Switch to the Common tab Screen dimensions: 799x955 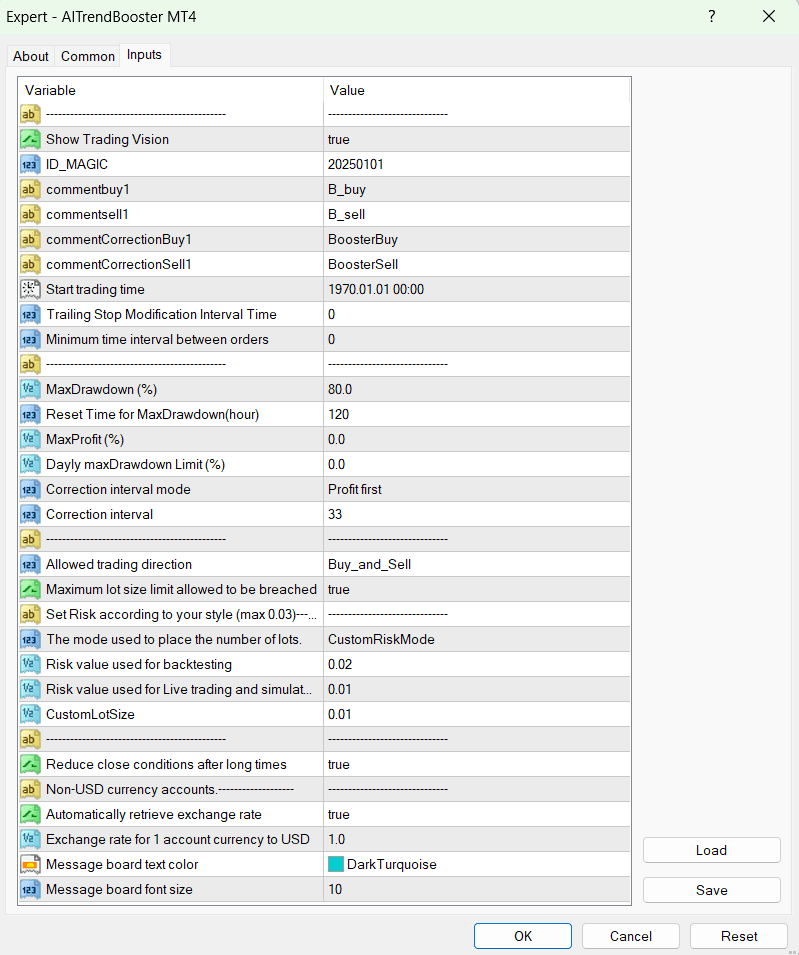coord(88,56)
